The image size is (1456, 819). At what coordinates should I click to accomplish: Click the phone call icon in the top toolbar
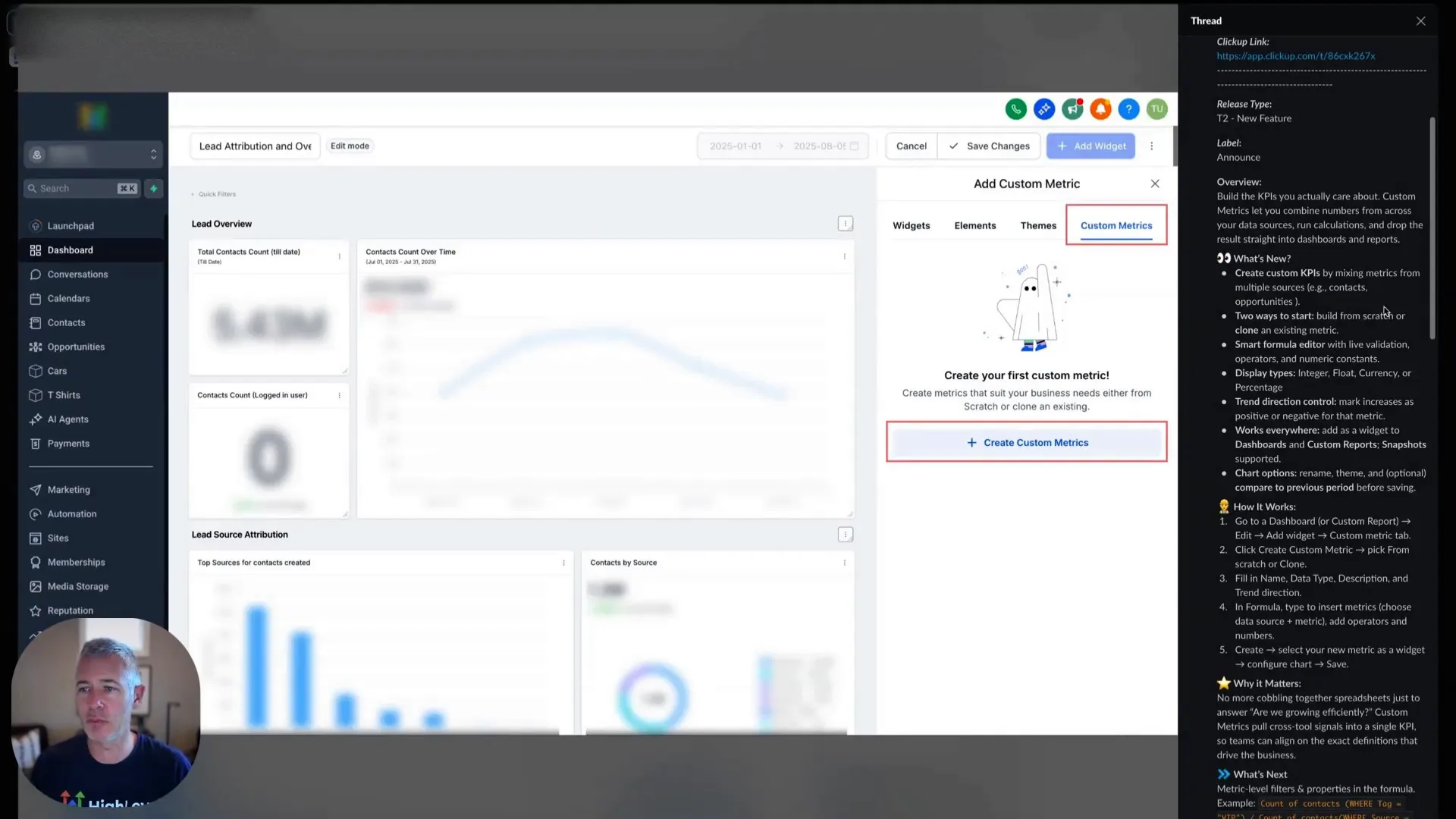click(1016, 109)
